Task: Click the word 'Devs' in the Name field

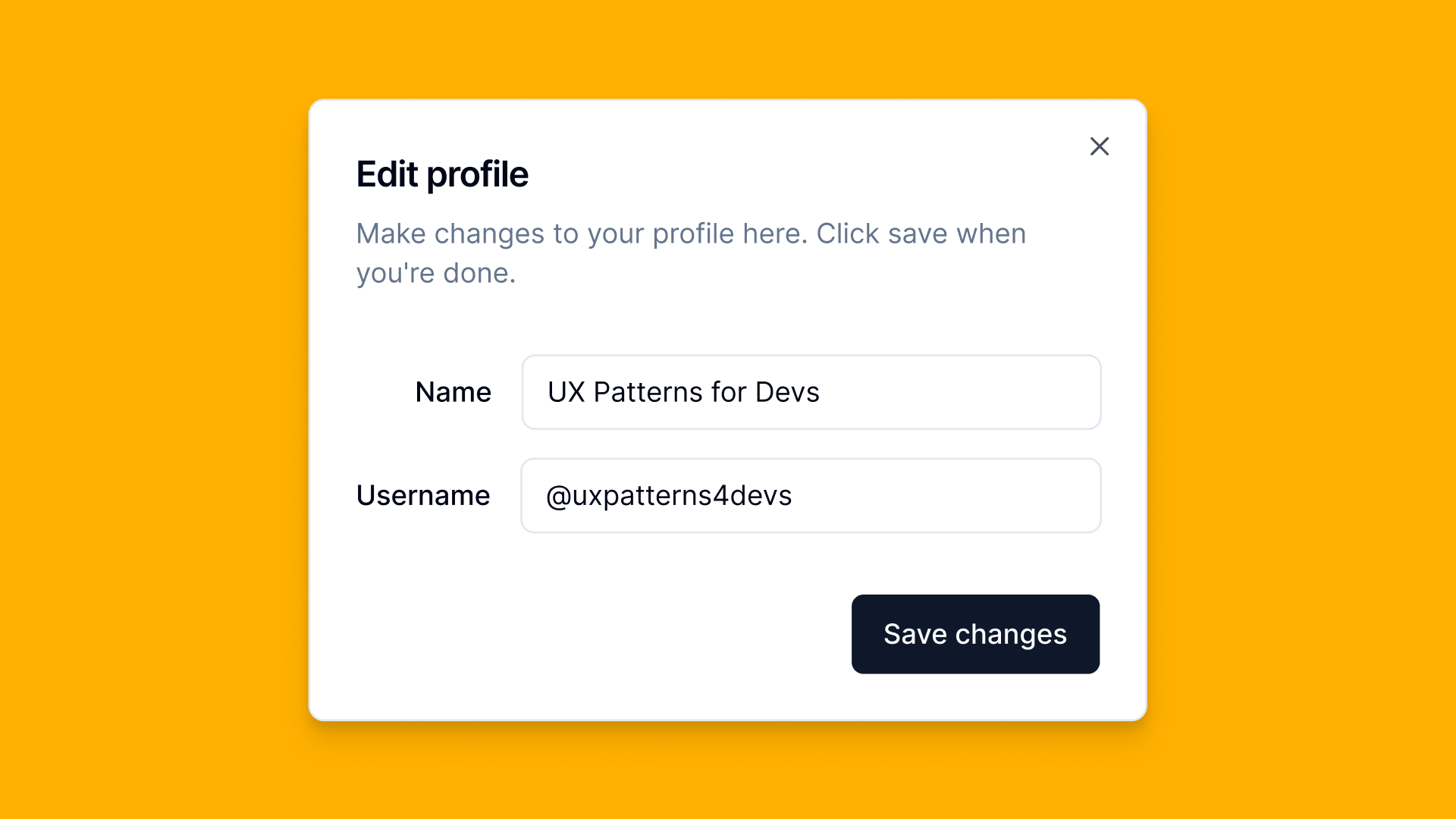Action: [787, 392]
